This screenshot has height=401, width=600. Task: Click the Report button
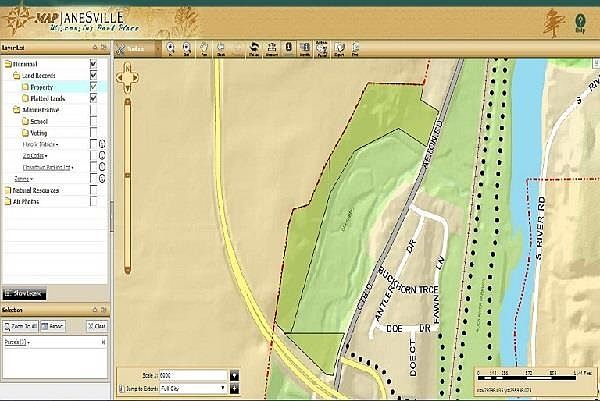(x=52, y=326)
